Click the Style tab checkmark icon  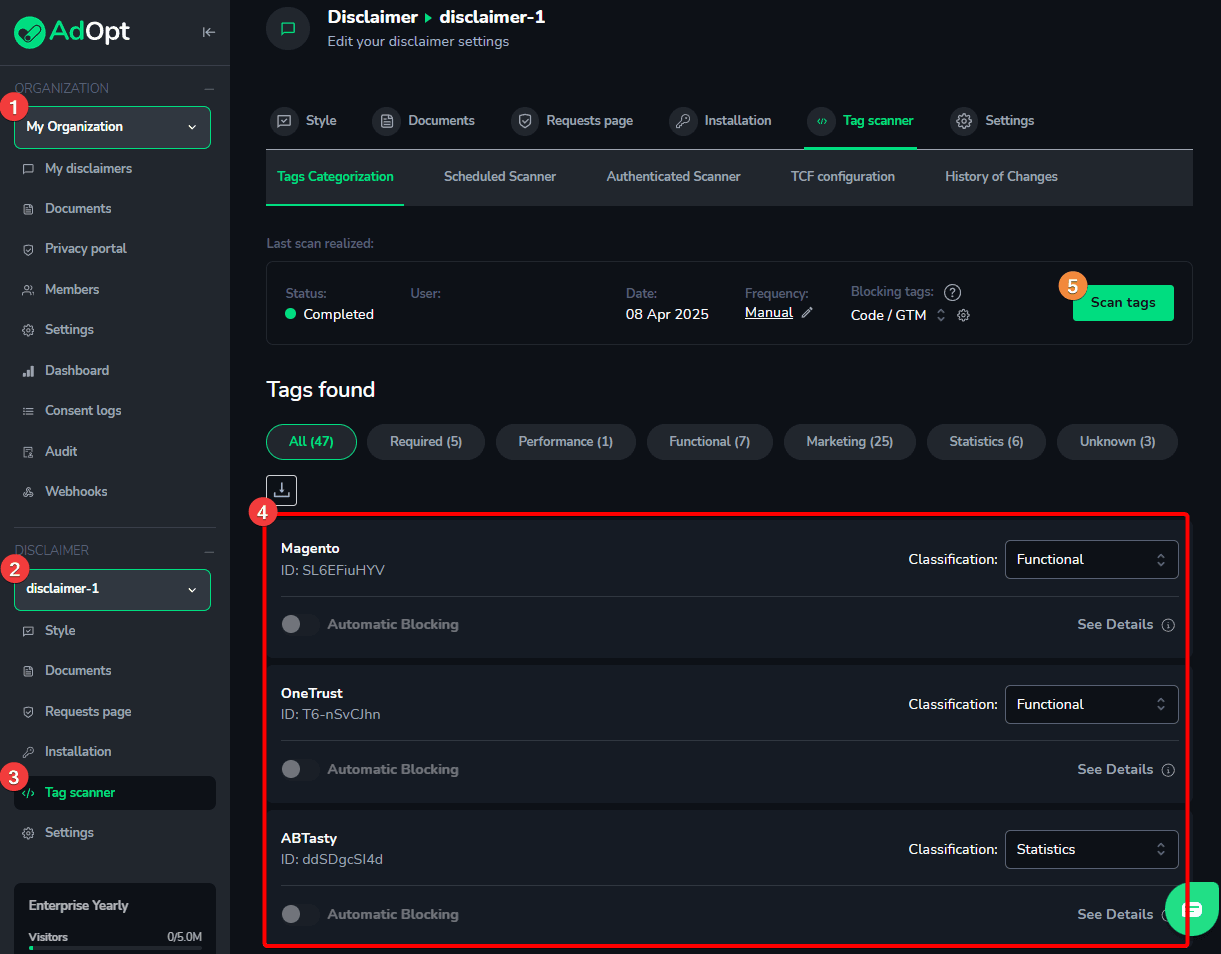[285, 121]
